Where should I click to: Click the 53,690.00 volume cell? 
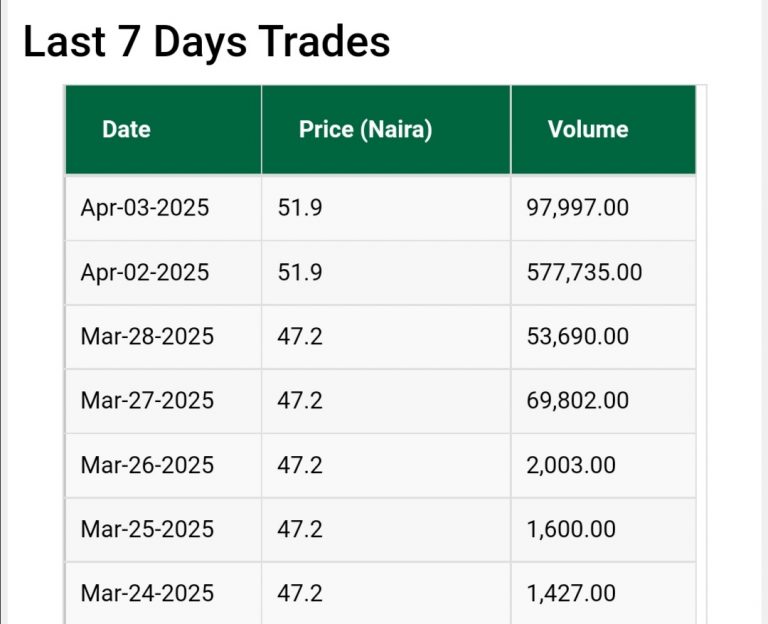(x=578, y=336)
